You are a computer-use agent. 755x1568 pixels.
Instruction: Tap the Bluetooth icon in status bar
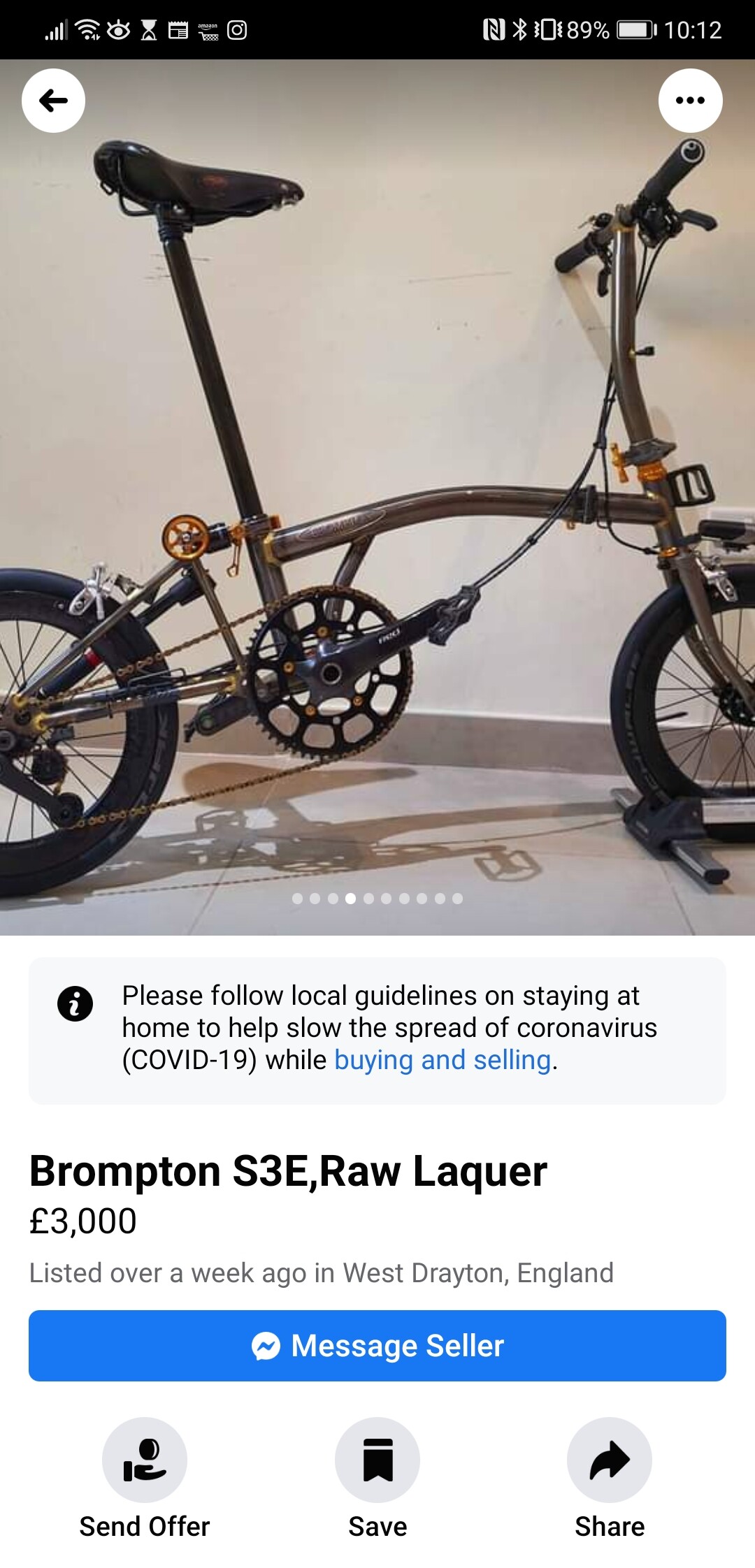519,30
